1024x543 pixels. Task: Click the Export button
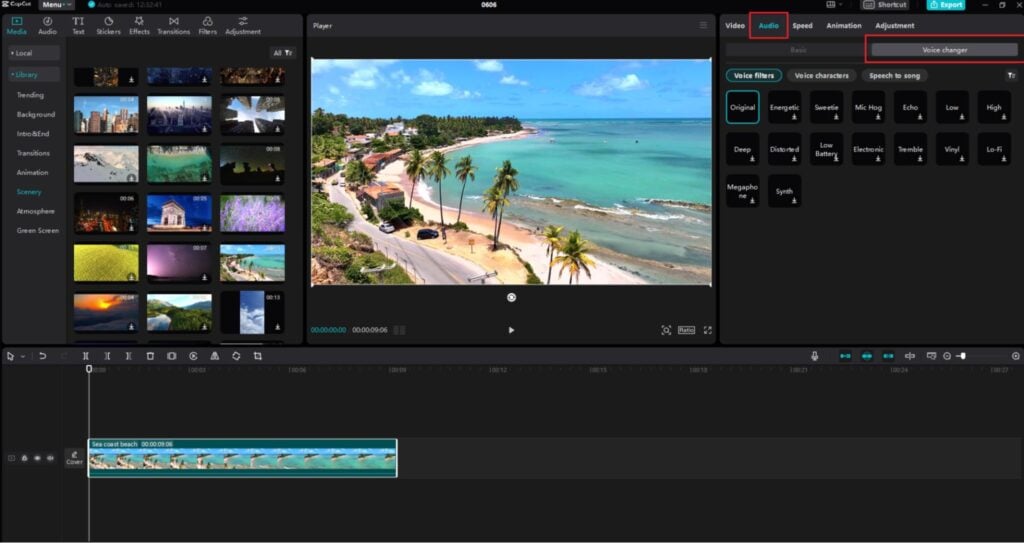[945, 5]
